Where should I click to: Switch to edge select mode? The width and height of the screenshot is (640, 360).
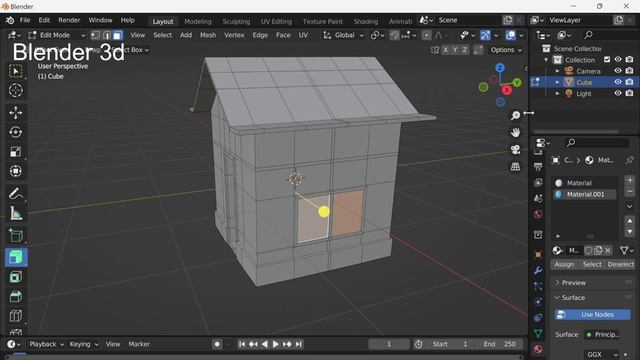click(x=107, y=35)
